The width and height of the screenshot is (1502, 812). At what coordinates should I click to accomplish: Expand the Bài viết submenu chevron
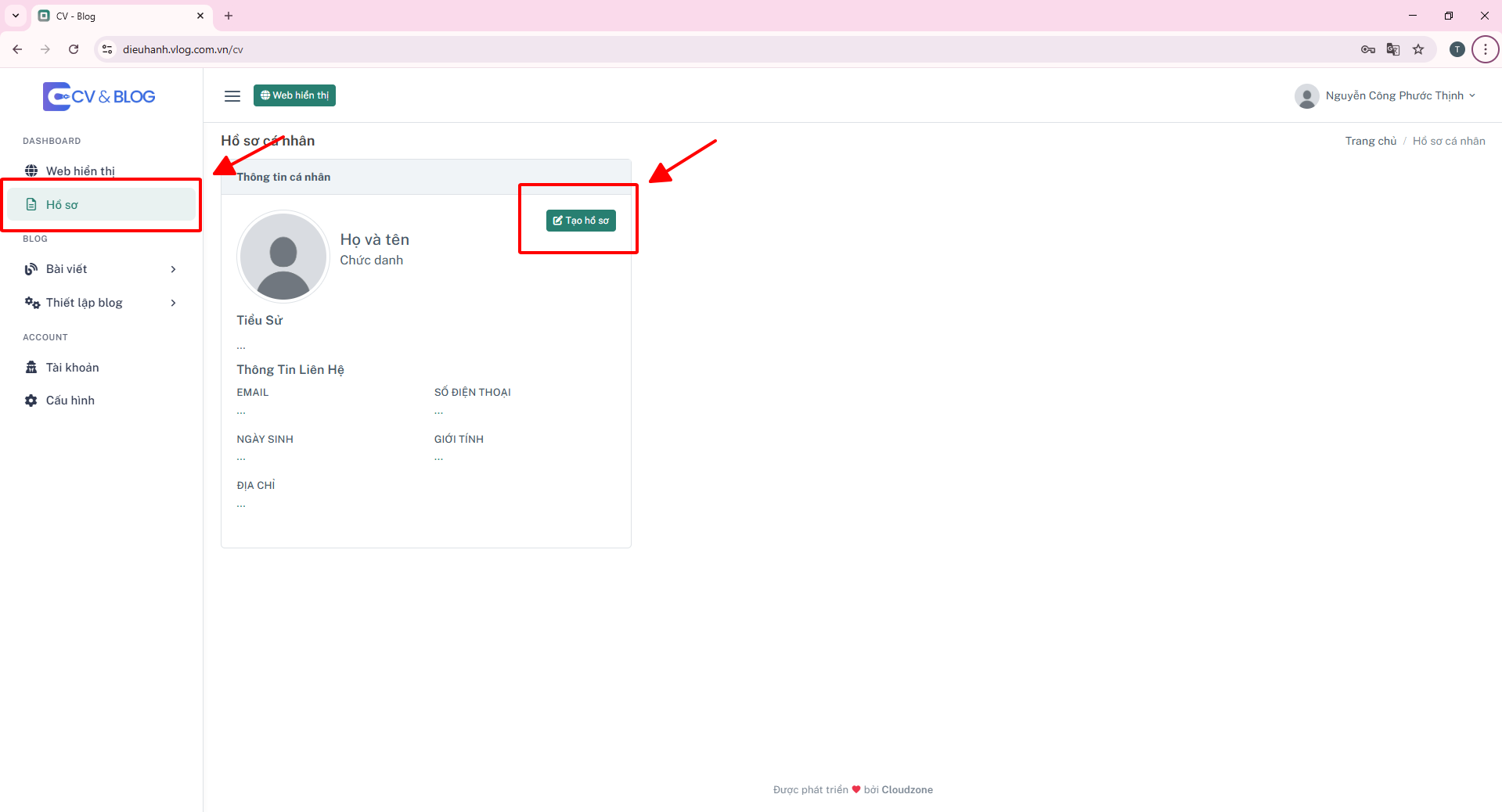point(173,269)
